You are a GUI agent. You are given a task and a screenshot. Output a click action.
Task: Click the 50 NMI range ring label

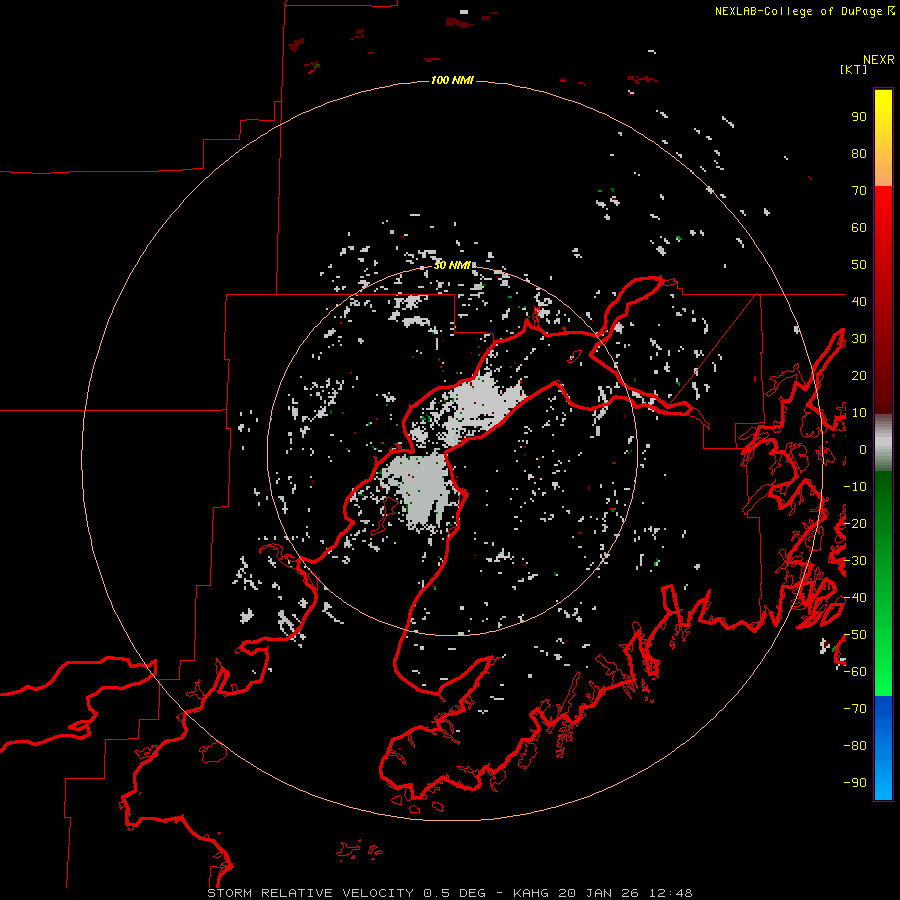click(452, 265)
